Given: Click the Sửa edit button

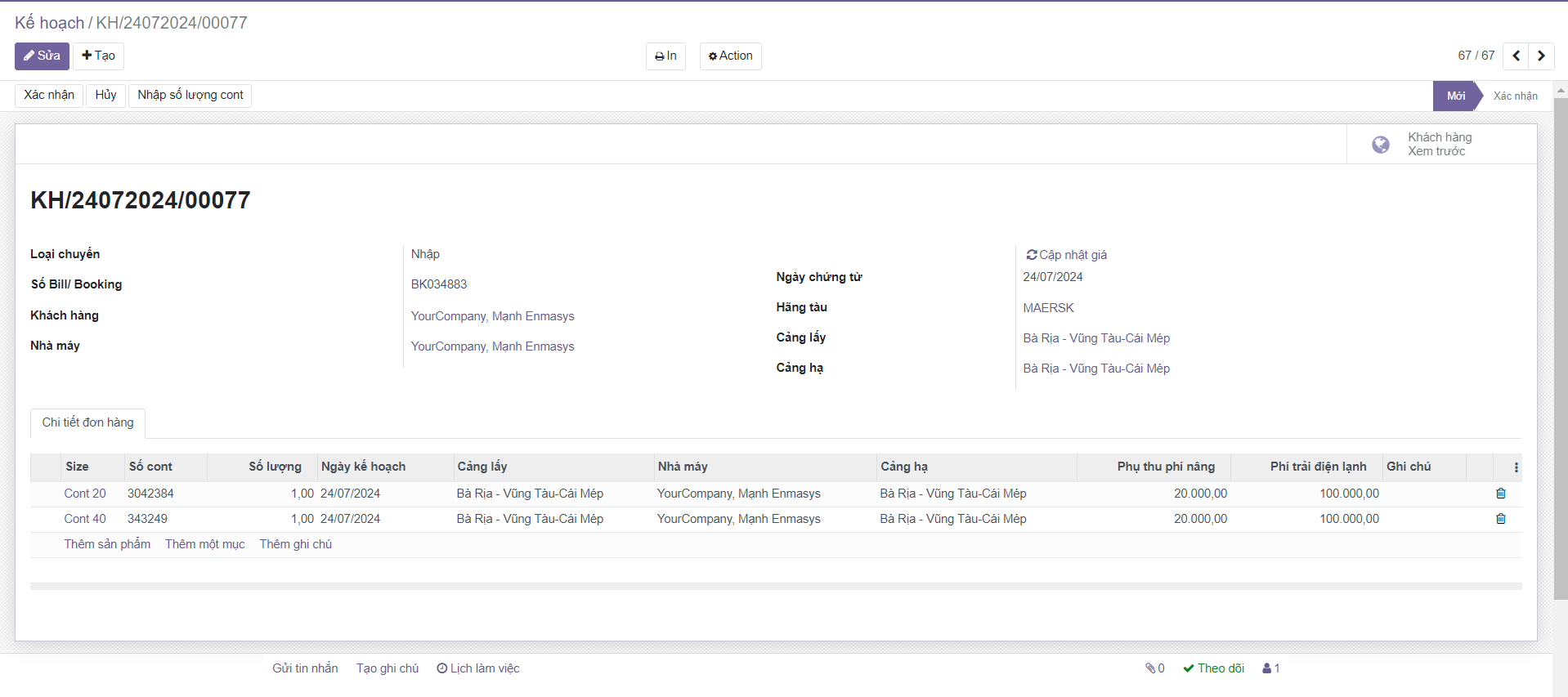Looking at the screenshot, I should pyautogui.click(x=42, y=56).
